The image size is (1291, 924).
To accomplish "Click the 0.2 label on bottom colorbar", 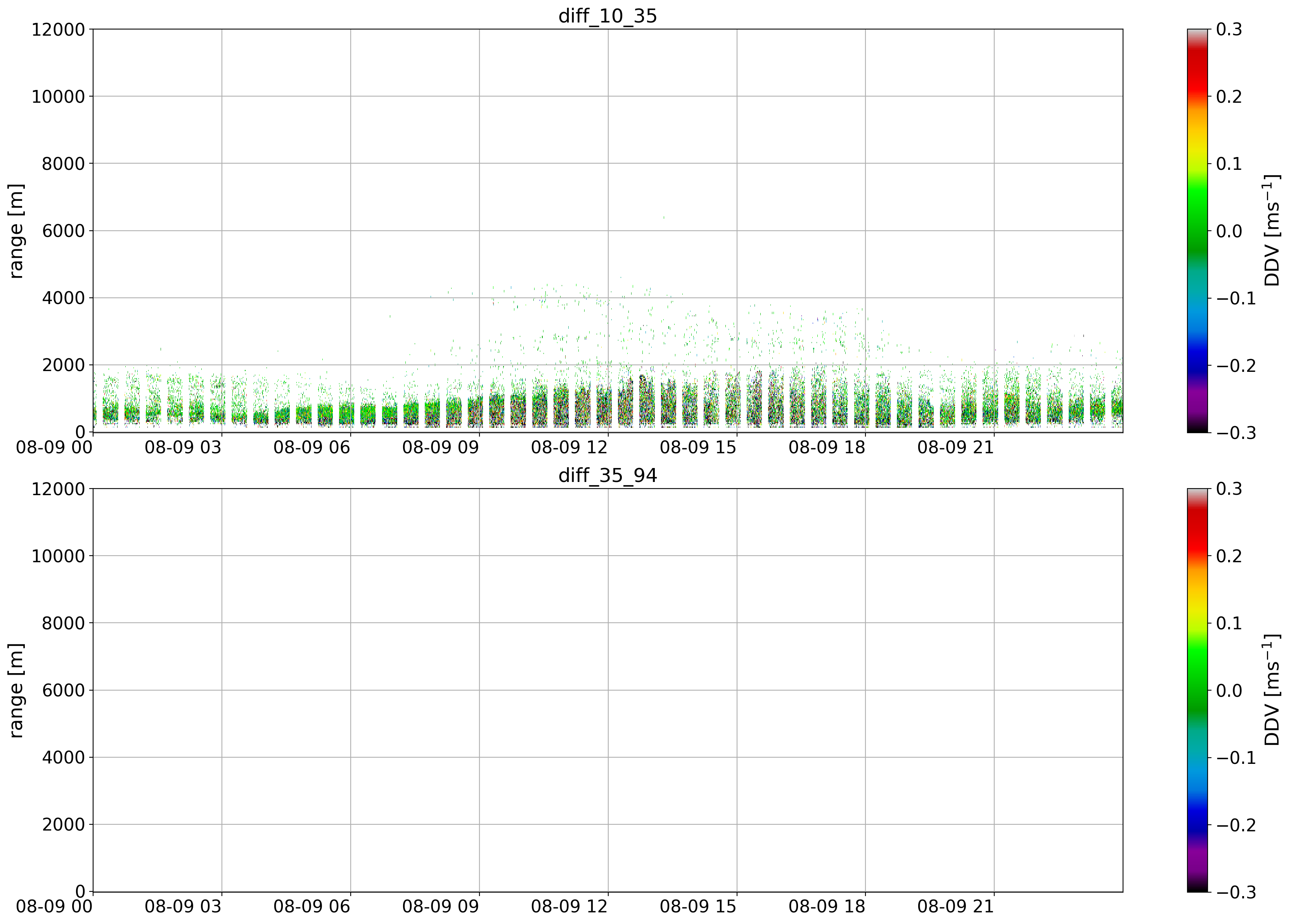I will point(1230,556).
